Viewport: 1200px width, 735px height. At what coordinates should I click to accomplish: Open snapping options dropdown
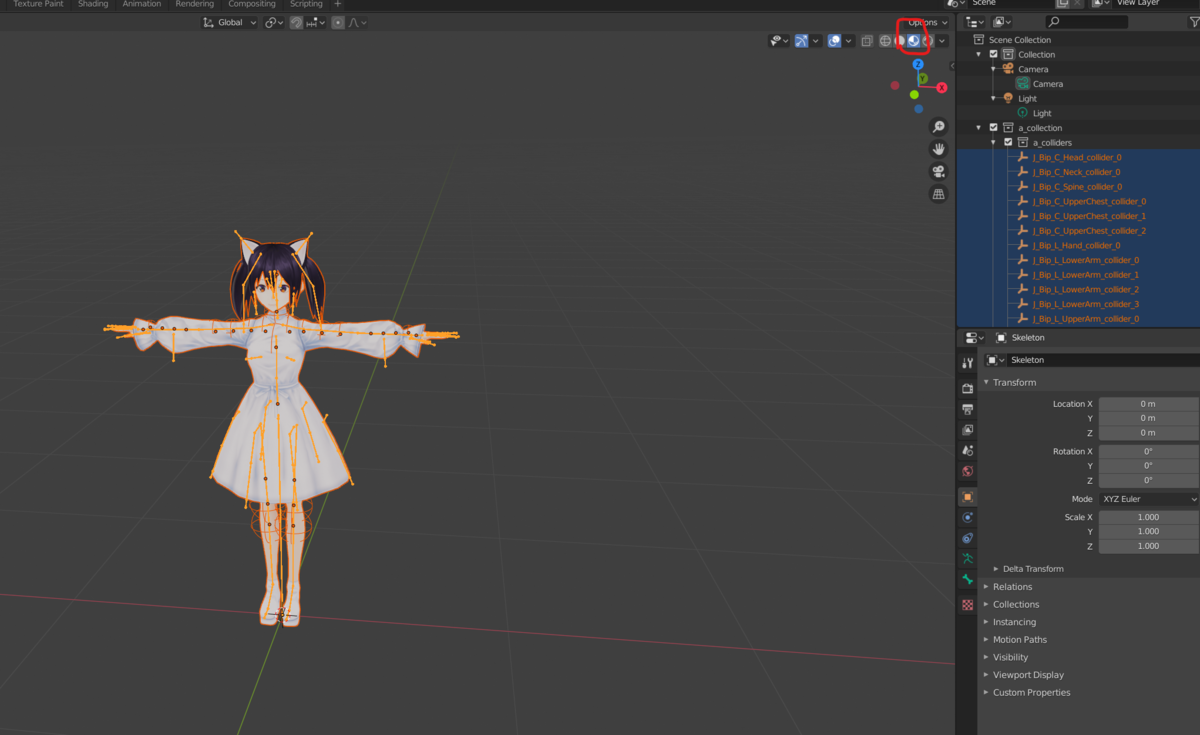[315, 22]
